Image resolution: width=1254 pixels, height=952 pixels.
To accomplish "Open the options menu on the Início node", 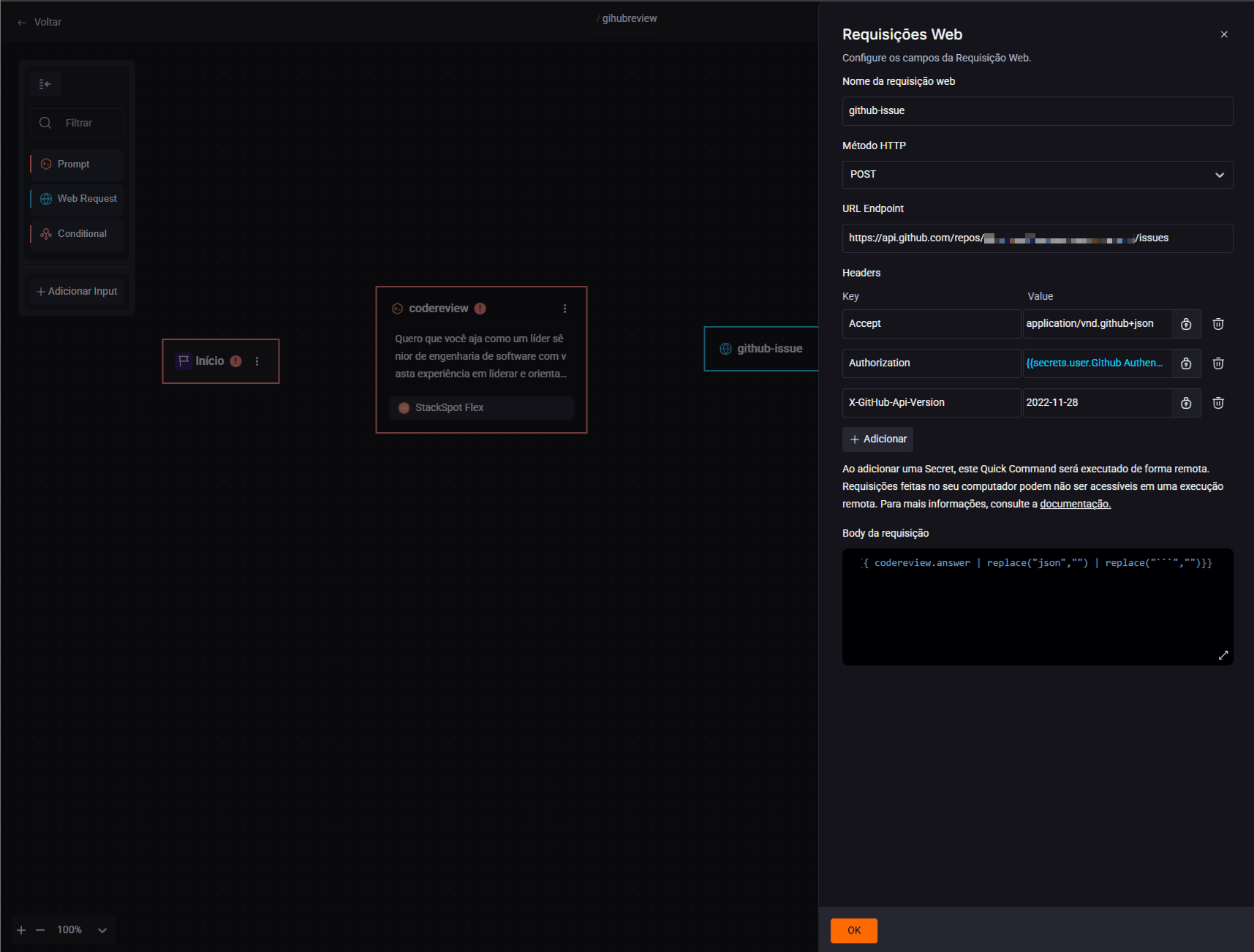I will click(x=256, y=360).
